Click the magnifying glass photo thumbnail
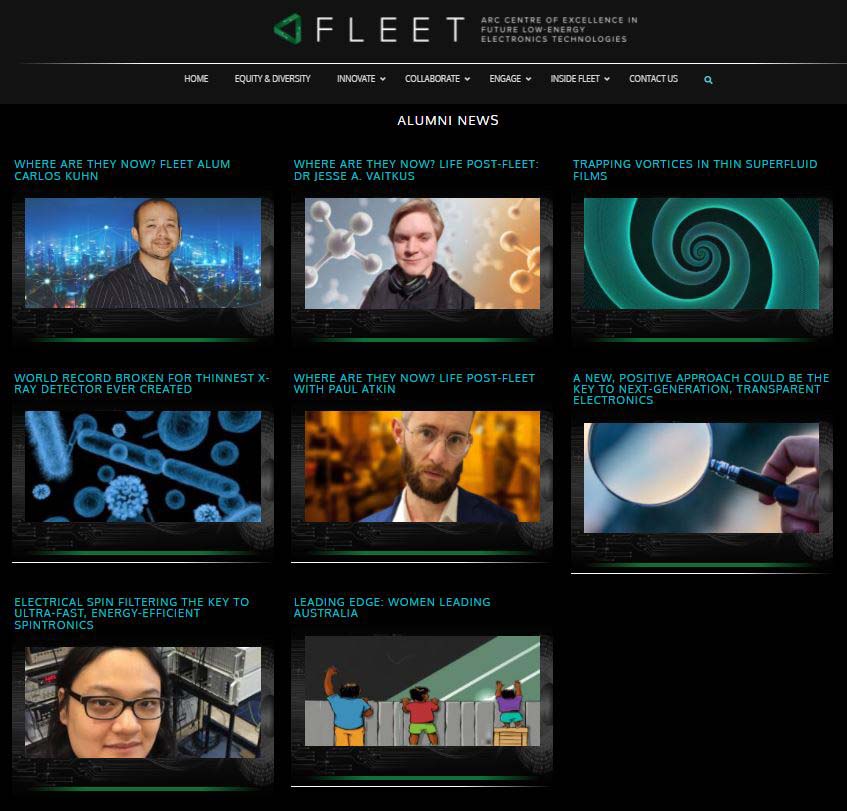The height and width of the screenshot is (811, 847). [701, 478]
